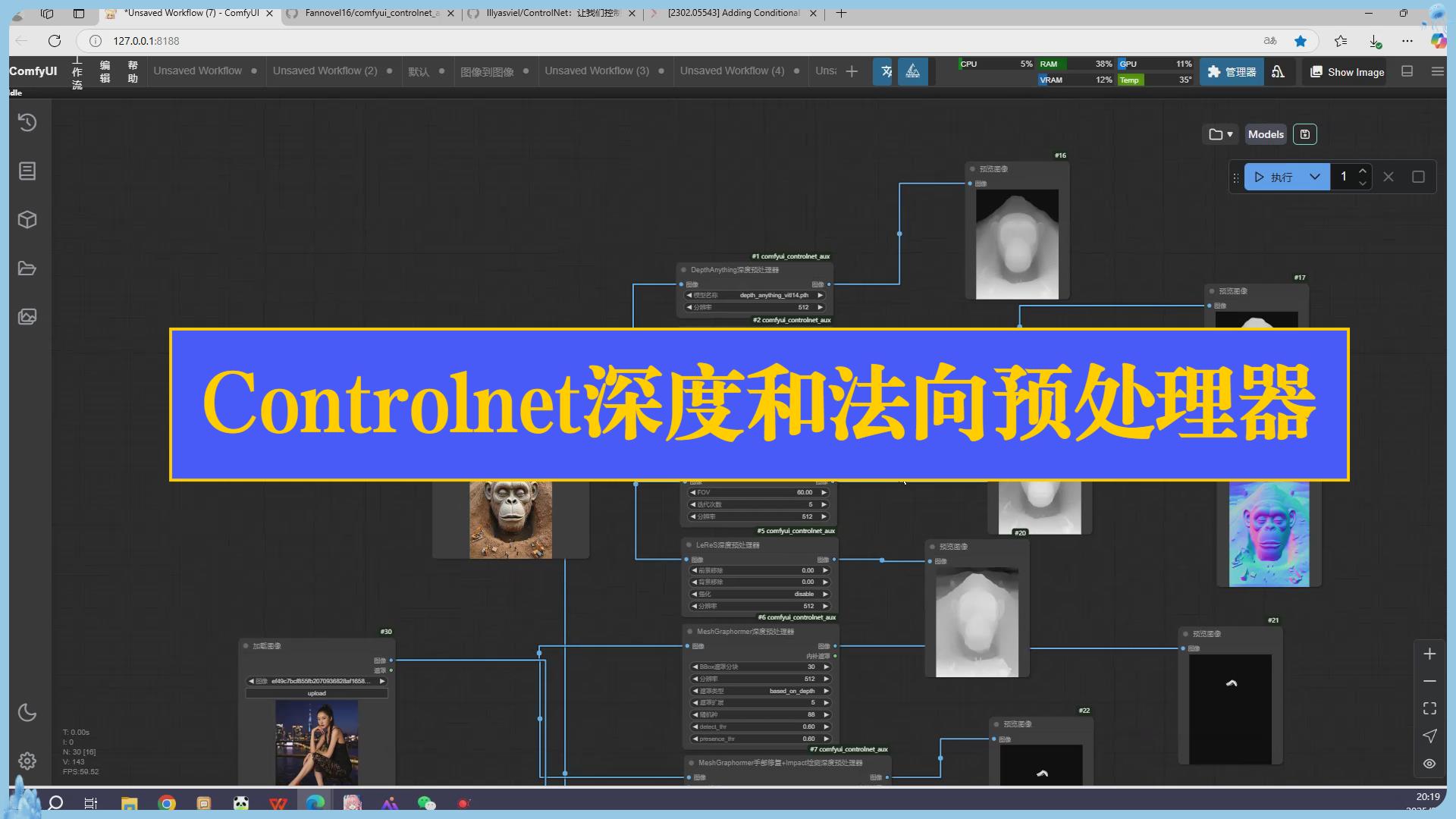
Task: Expand the 执行 run options arrow
Action: click(x=1315, y=177)
